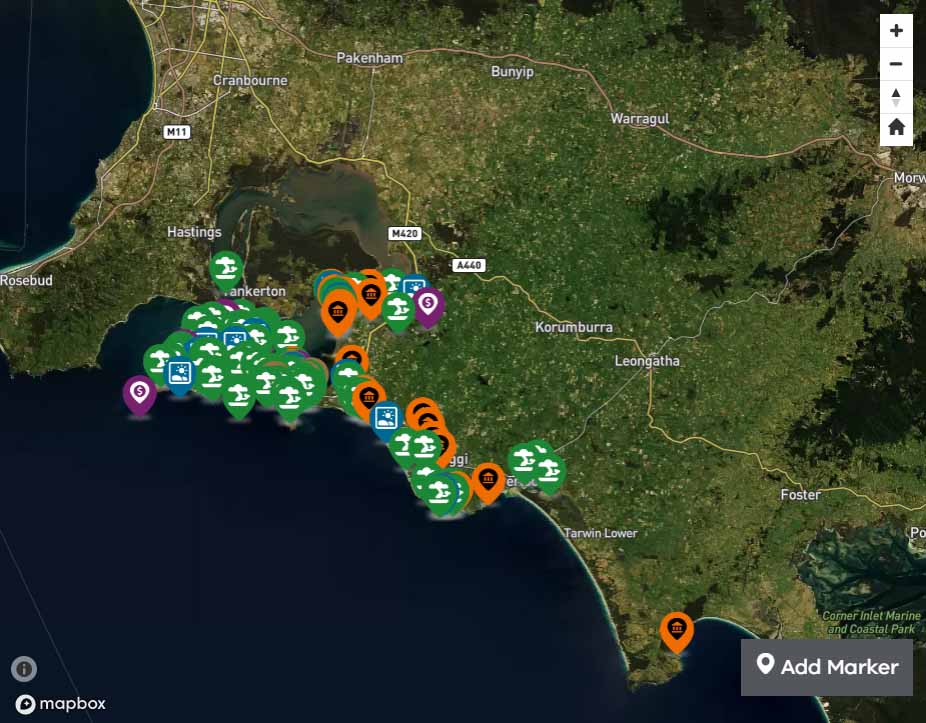Return map to home view

click(896, 128)
